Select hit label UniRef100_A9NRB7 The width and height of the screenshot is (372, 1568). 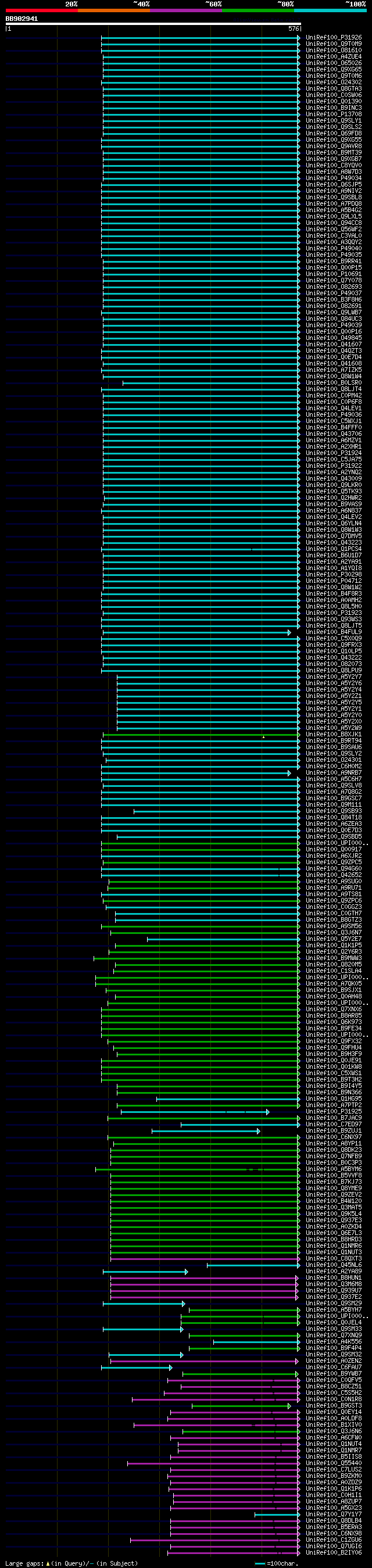pos(334,772)
